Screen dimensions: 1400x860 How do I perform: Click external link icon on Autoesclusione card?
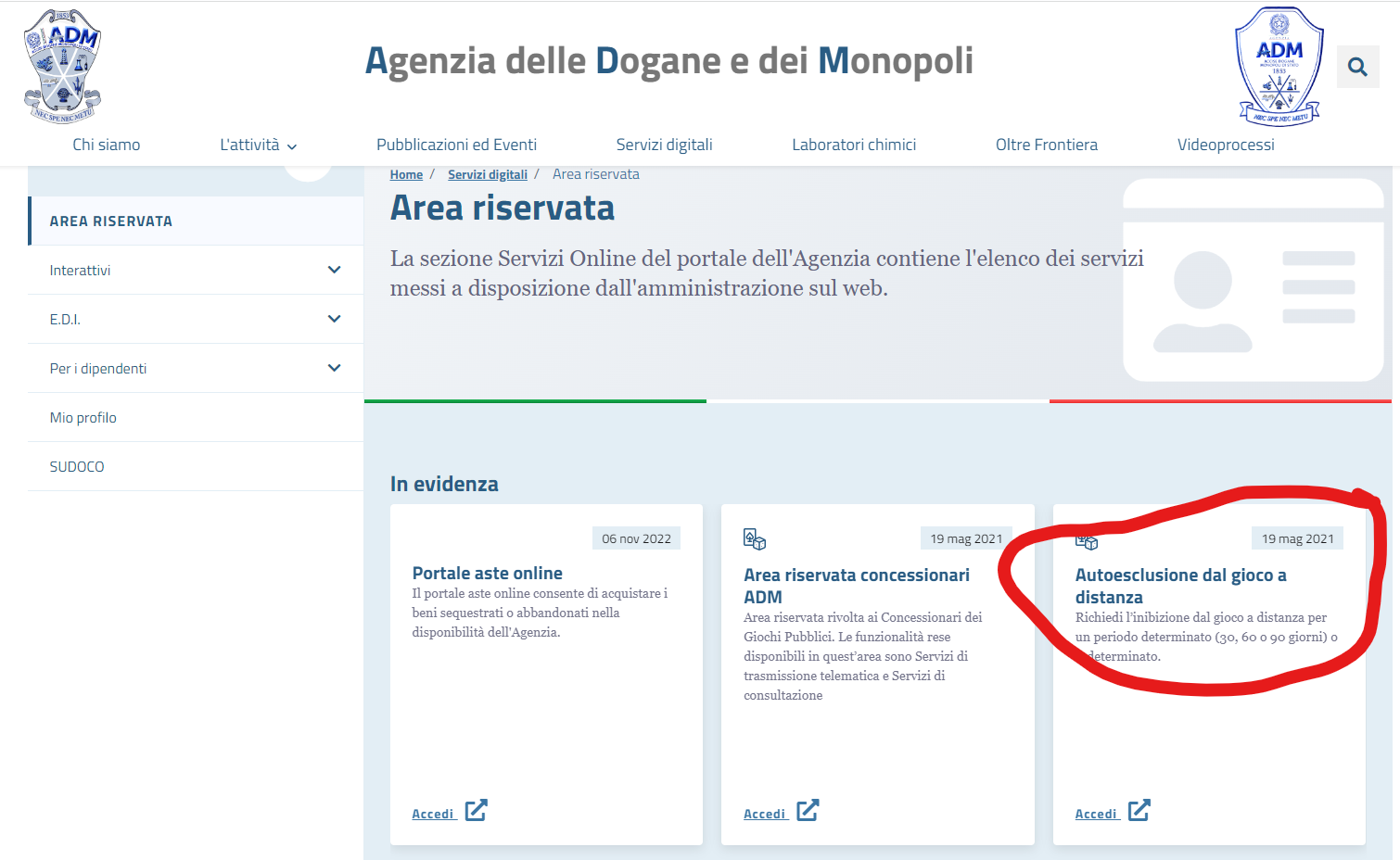point(1139,811)
